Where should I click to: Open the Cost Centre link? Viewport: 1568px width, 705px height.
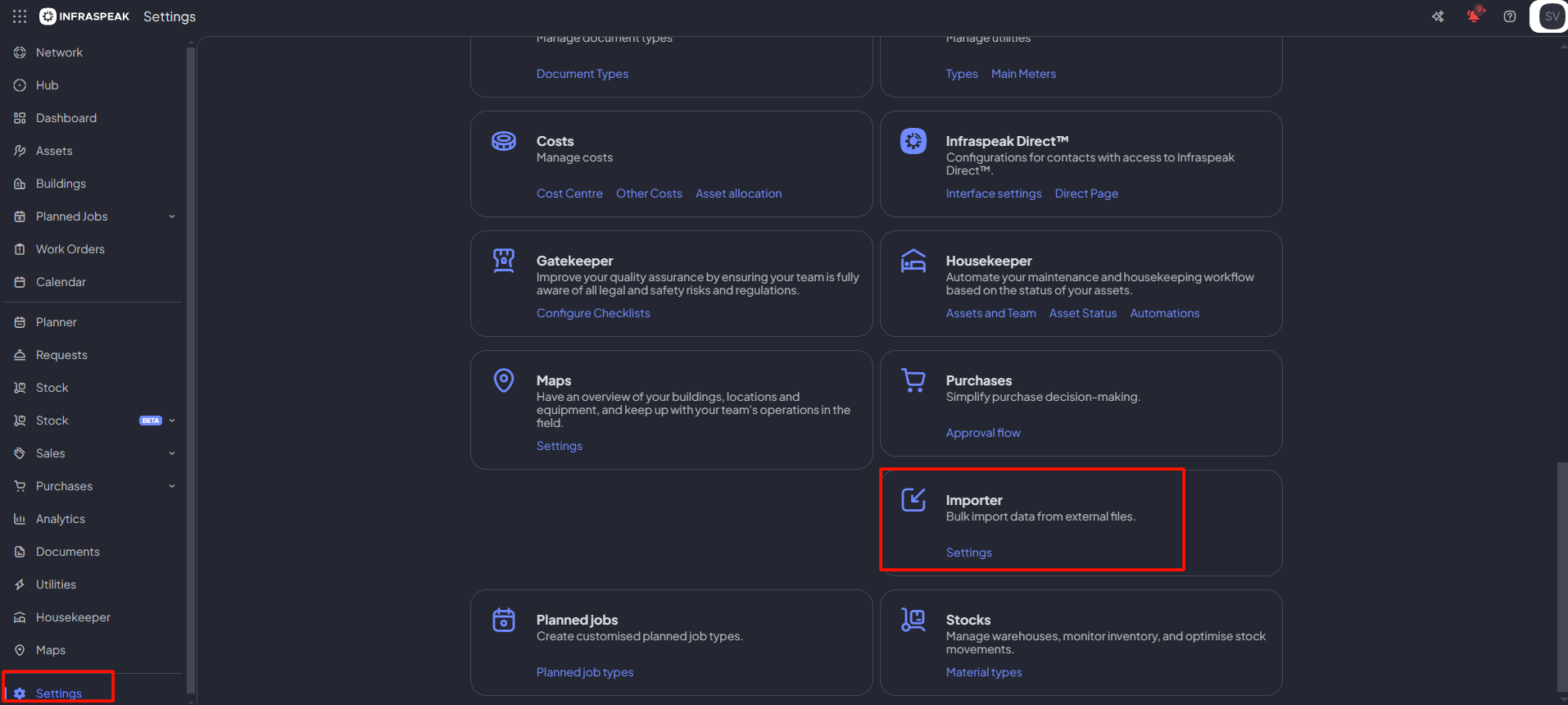coord(569,193)
